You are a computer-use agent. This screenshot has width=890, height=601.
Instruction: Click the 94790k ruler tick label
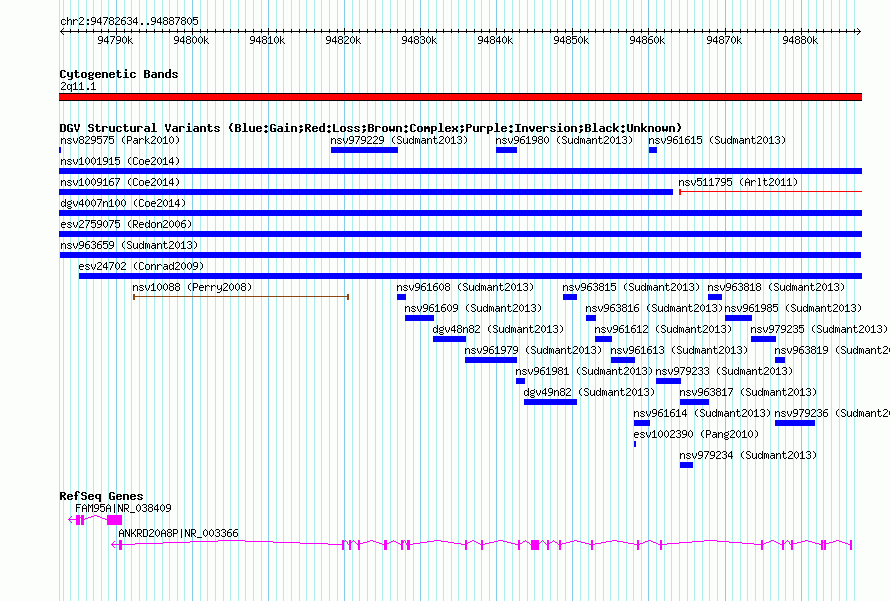click(x=115, y=40)
